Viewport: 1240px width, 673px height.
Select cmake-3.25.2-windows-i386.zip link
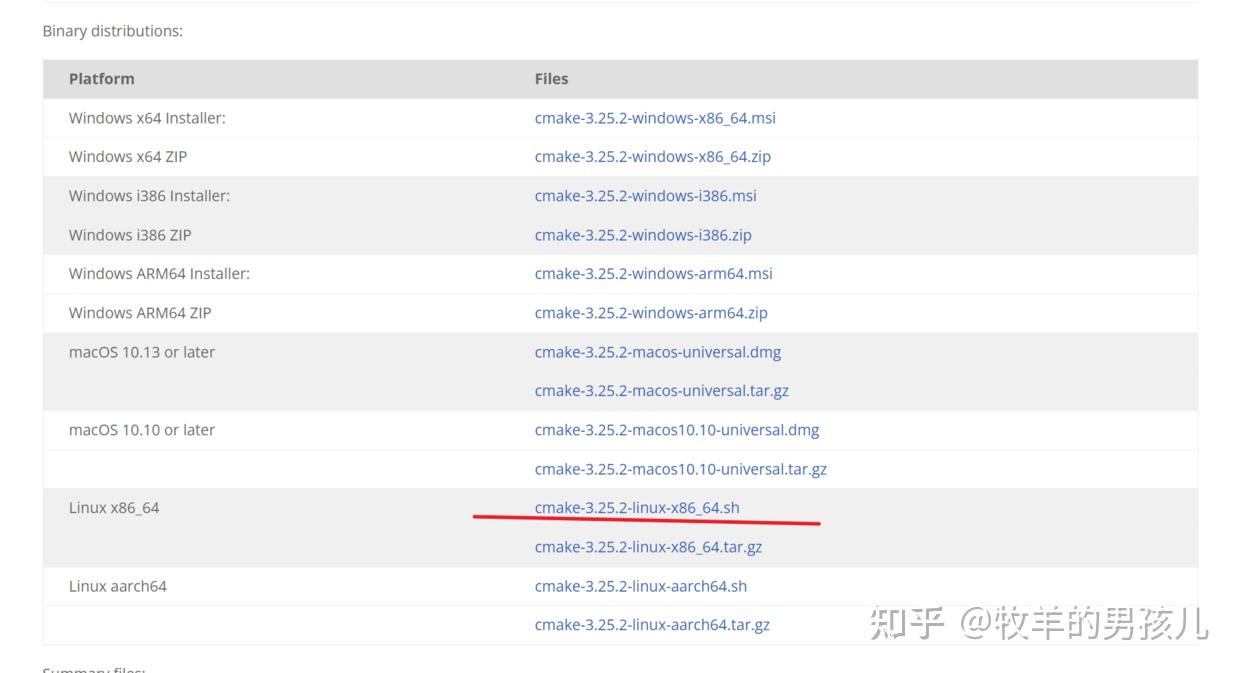(x=643, y=235)
